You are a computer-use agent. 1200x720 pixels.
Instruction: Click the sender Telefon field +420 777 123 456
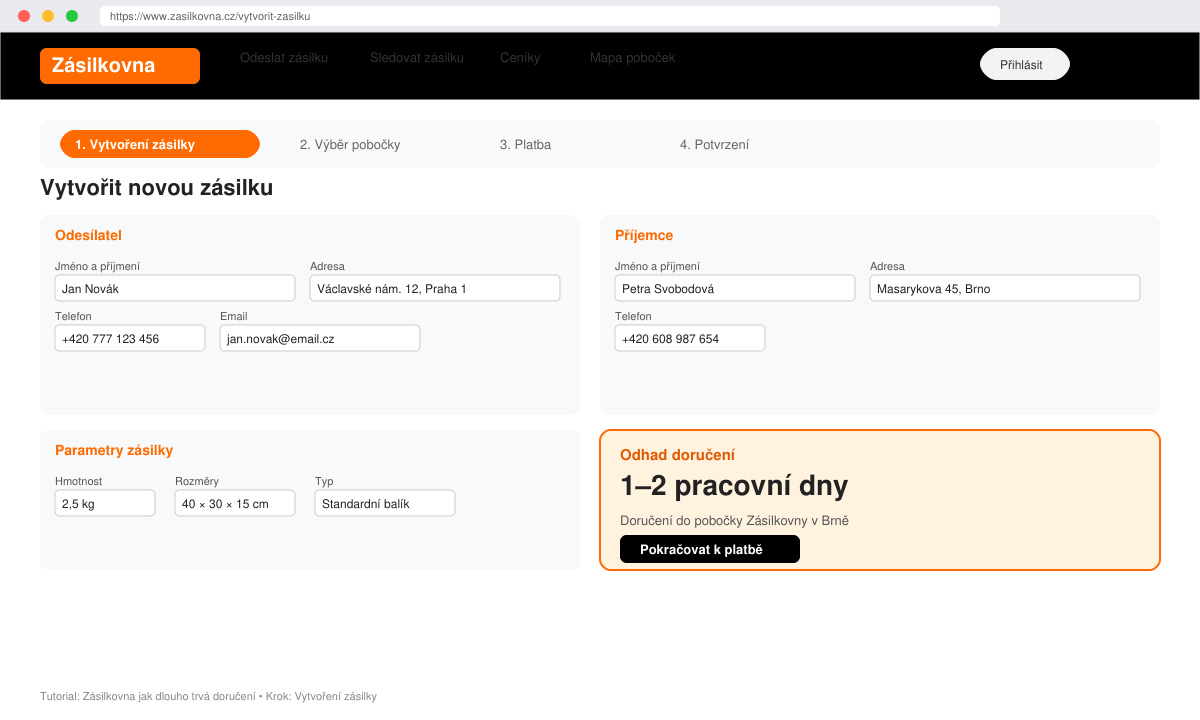click(x=130, y=338)
